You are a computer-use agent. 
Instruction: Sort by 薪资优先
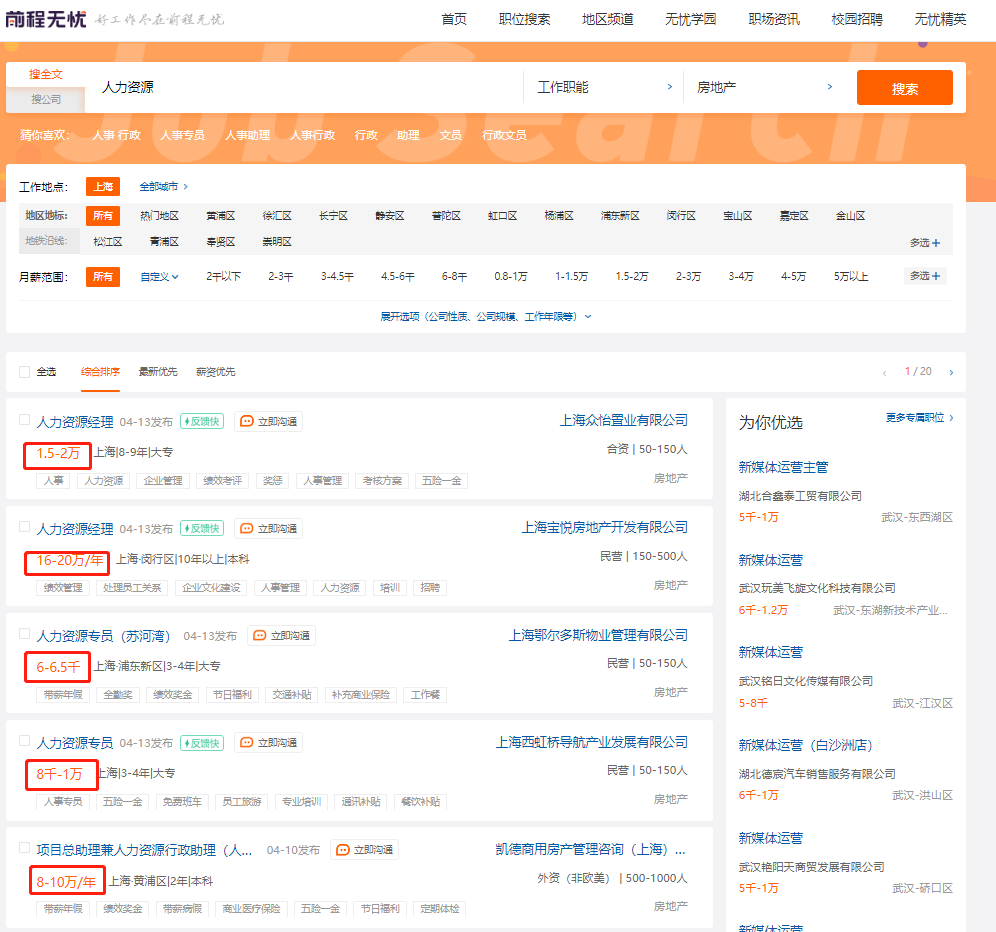click(215, 372)
